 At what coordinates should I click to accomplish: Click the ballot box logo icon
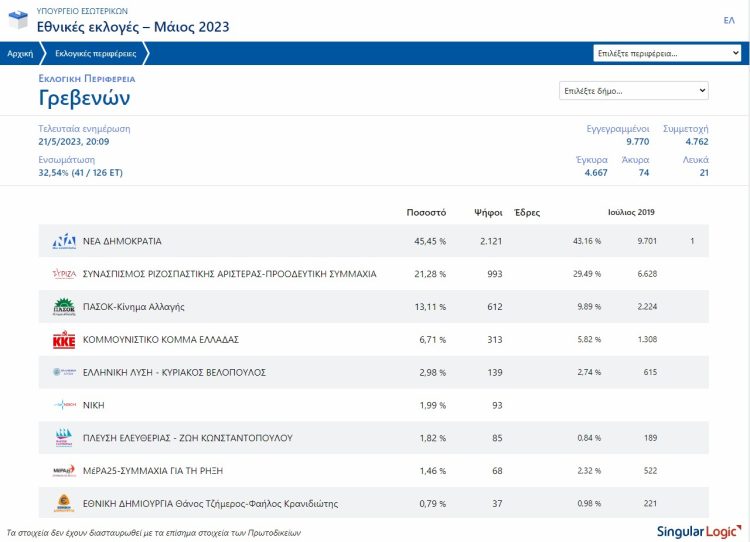tap(18, 20)
